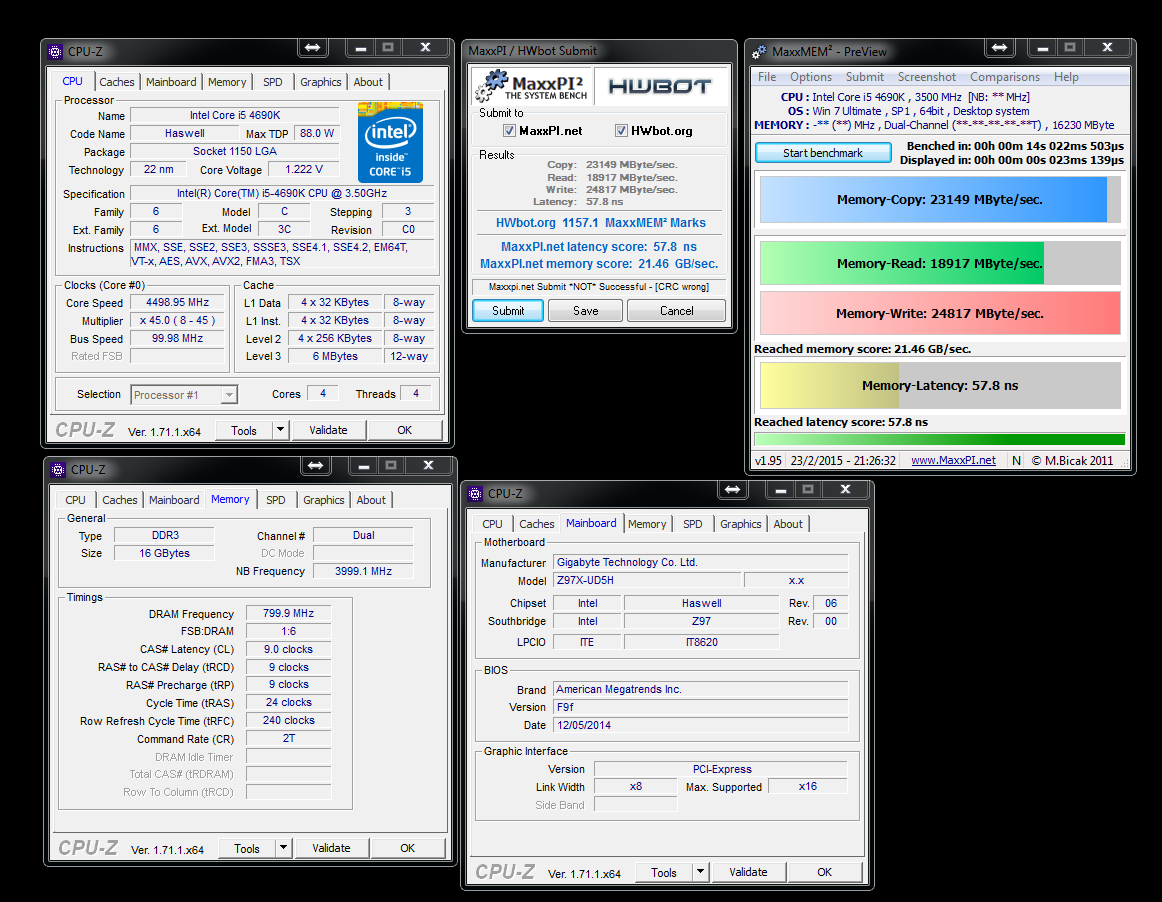
Task: Click the DRAM Frequency 799.9 MHz field
Action: (x=288, y=614)
